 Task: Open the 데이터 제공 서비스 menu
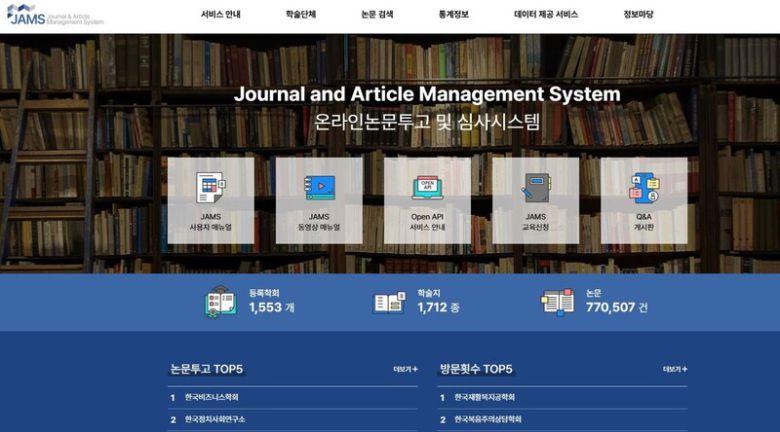546,15
